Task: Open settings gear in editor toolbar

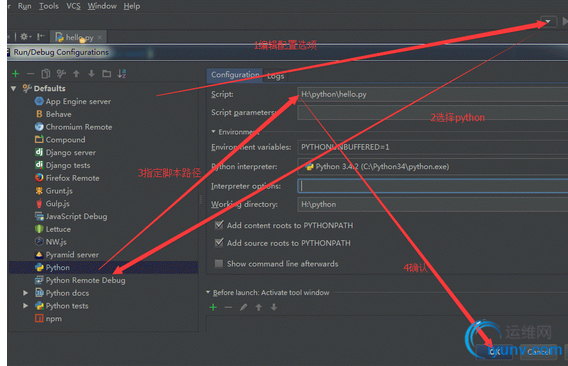Action: pos(25,37)
